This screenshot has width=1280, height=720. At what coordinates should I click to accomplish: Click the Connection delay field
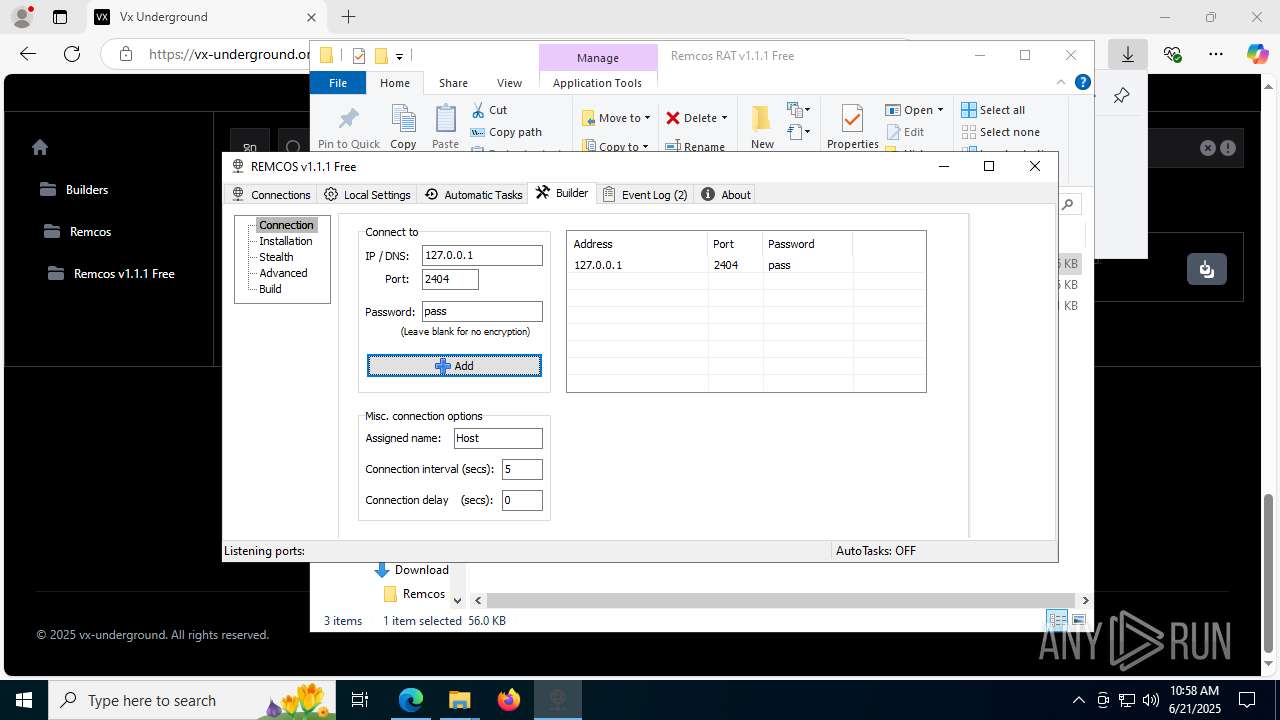[522, 500]
